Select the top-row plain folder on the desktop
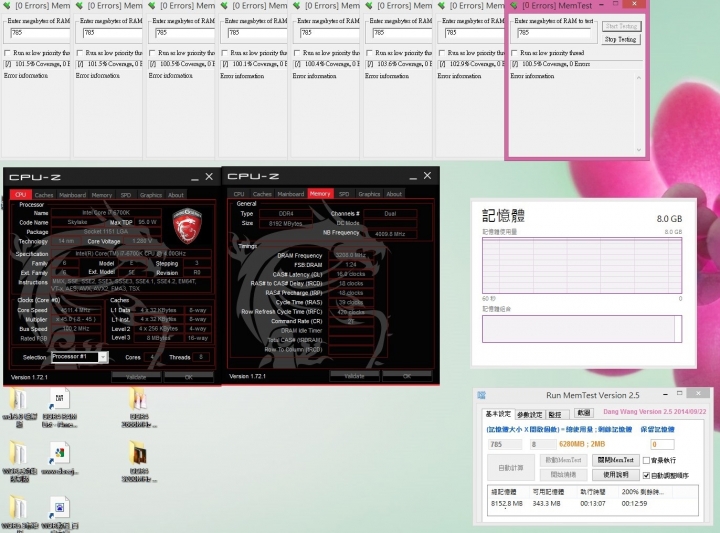Screen dimensions: 720x533 pyautogui.click(x=18, y=399)
